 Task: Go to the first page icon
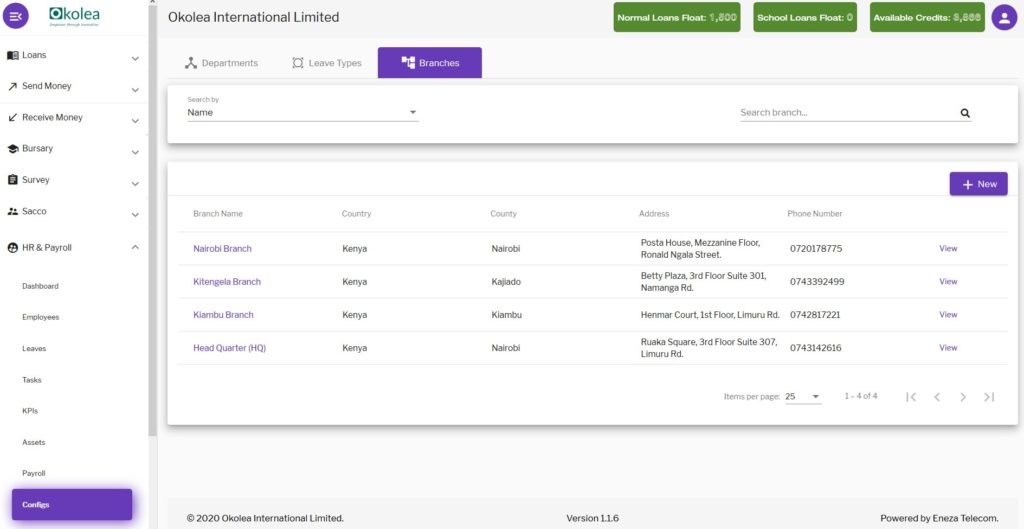click(x=911, y=397)
